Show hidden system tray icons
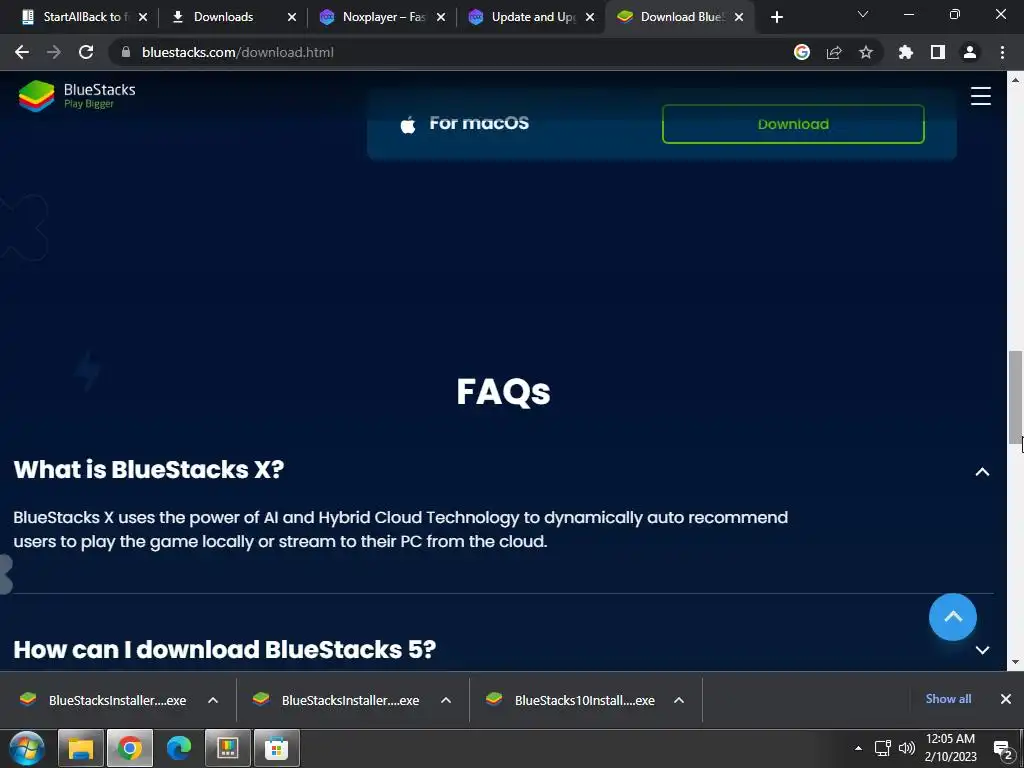The image size is (1024, 768). click(x=858, y=748)
